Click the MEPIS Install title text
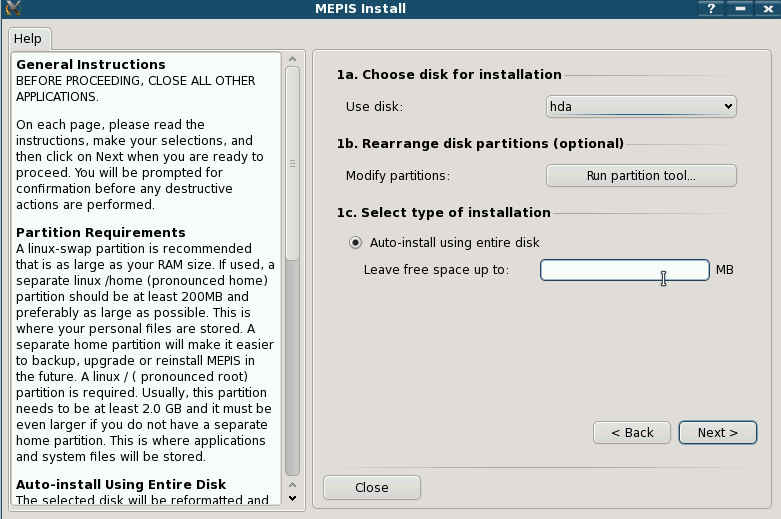This screenshot has height=519, width=781. point(361,8)
